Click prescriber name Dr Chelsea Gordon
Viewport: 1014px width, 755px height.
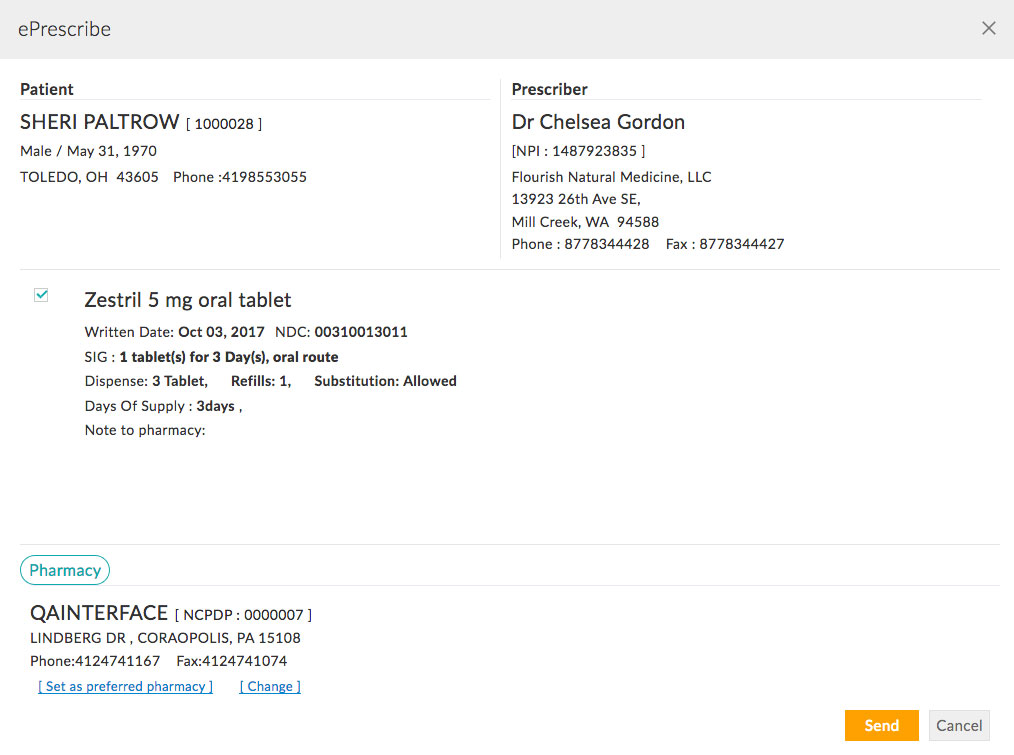coord(598,123)
